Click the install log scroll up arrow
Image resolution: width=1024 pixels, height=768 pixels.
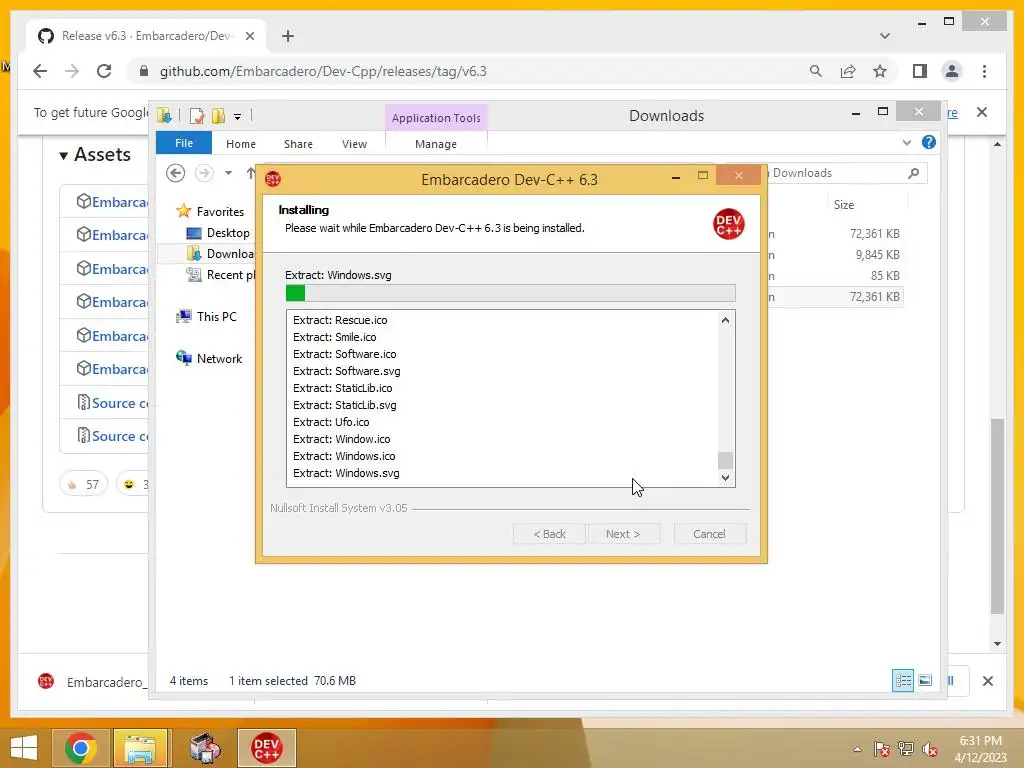(725, 320)
